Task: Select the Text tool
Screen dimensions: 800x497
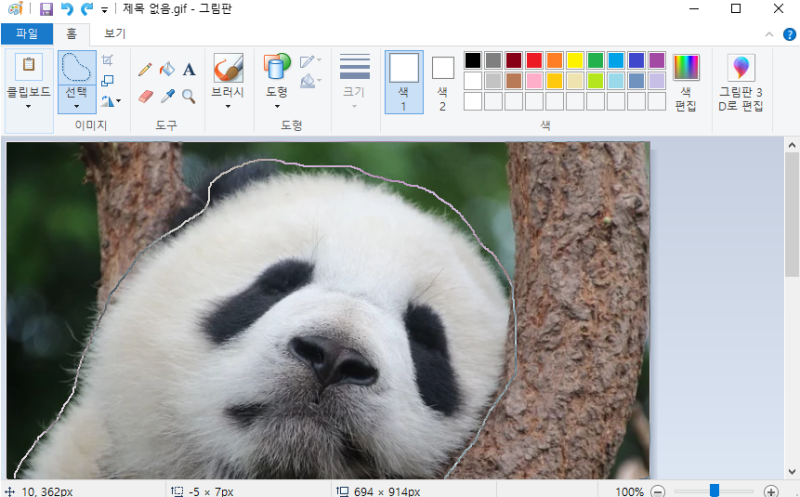Action: click(x=189, y=69)
